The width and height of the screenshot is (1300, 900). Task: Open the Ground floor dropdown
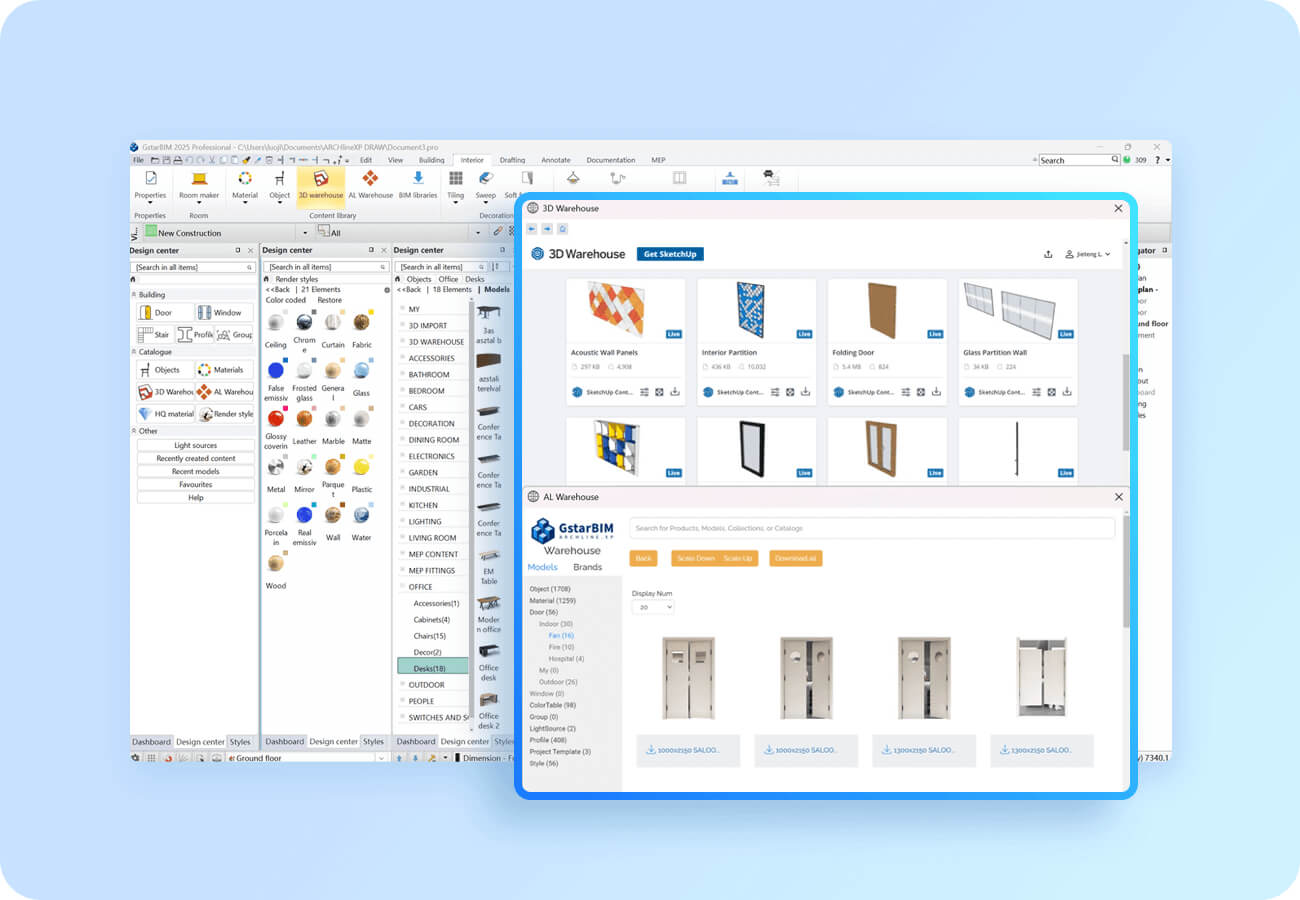point(306,758)
